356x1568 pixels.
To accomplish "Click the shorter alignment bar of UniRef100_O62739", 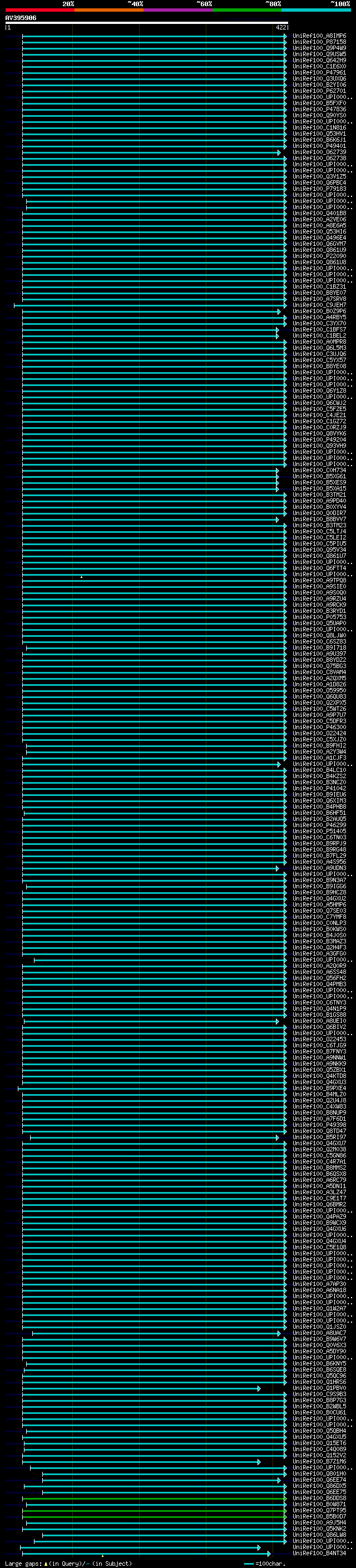I will point(151,152).
